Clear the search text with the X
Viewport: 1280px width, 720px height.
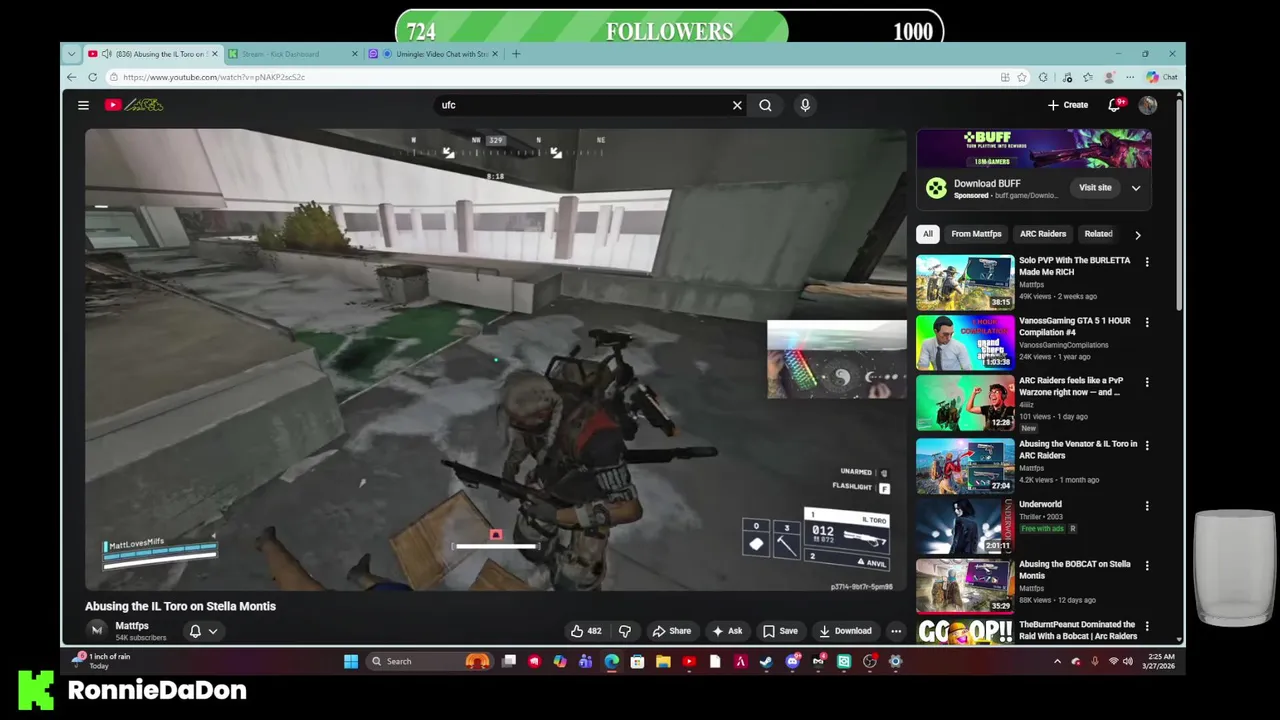(x=737, y=105)
